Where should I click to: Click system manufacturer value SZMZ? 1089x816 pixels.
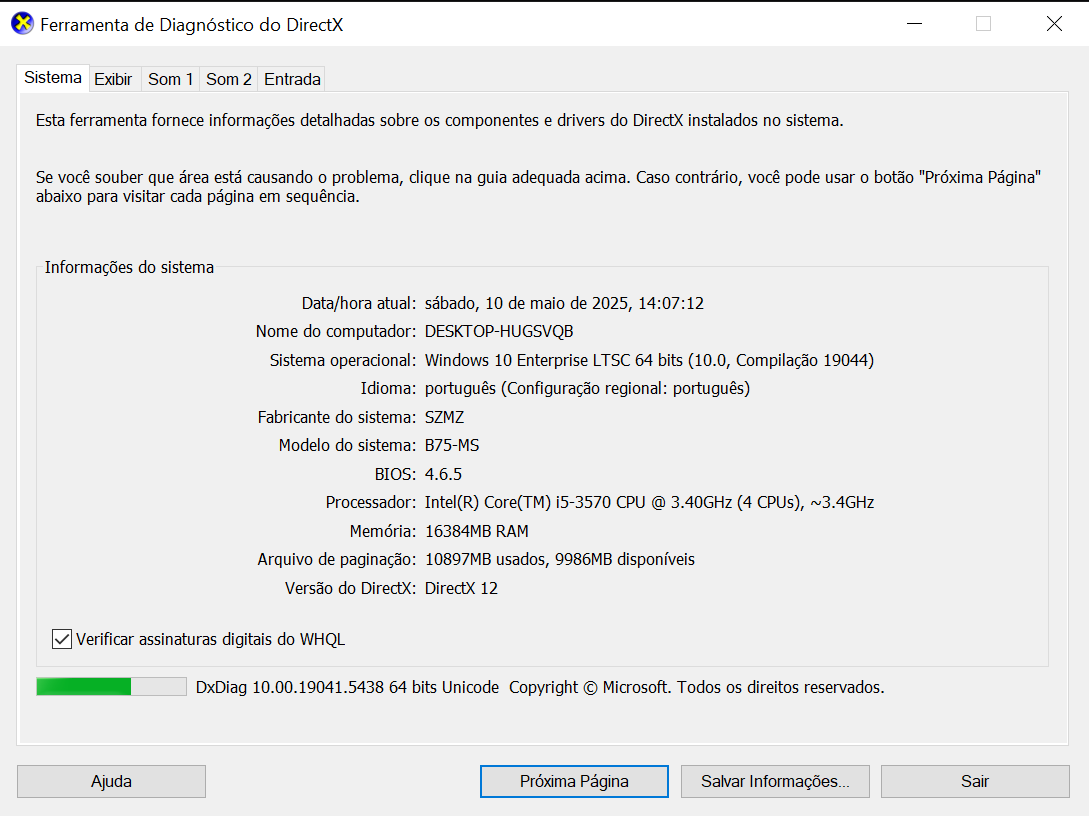click(x=444, y=417)
